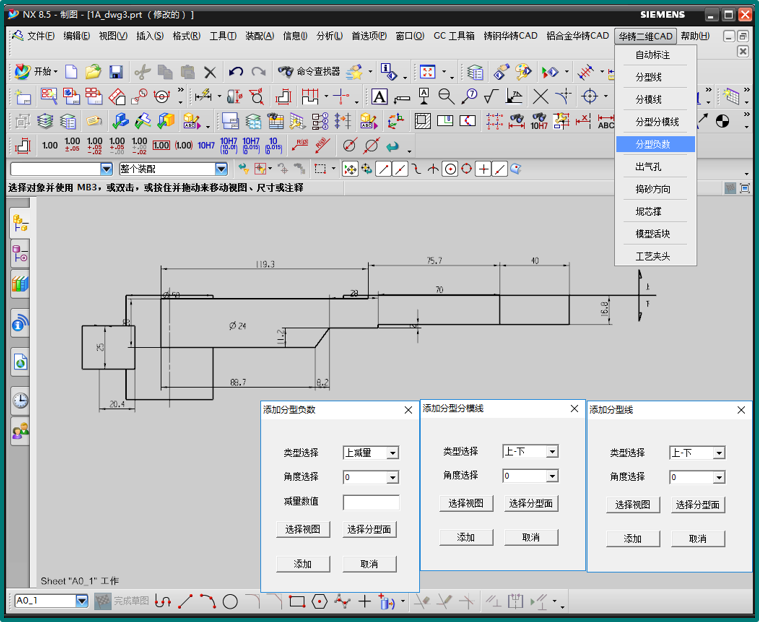
Task: Click the Cut scissors icon
Action: [x=142, y=73]
